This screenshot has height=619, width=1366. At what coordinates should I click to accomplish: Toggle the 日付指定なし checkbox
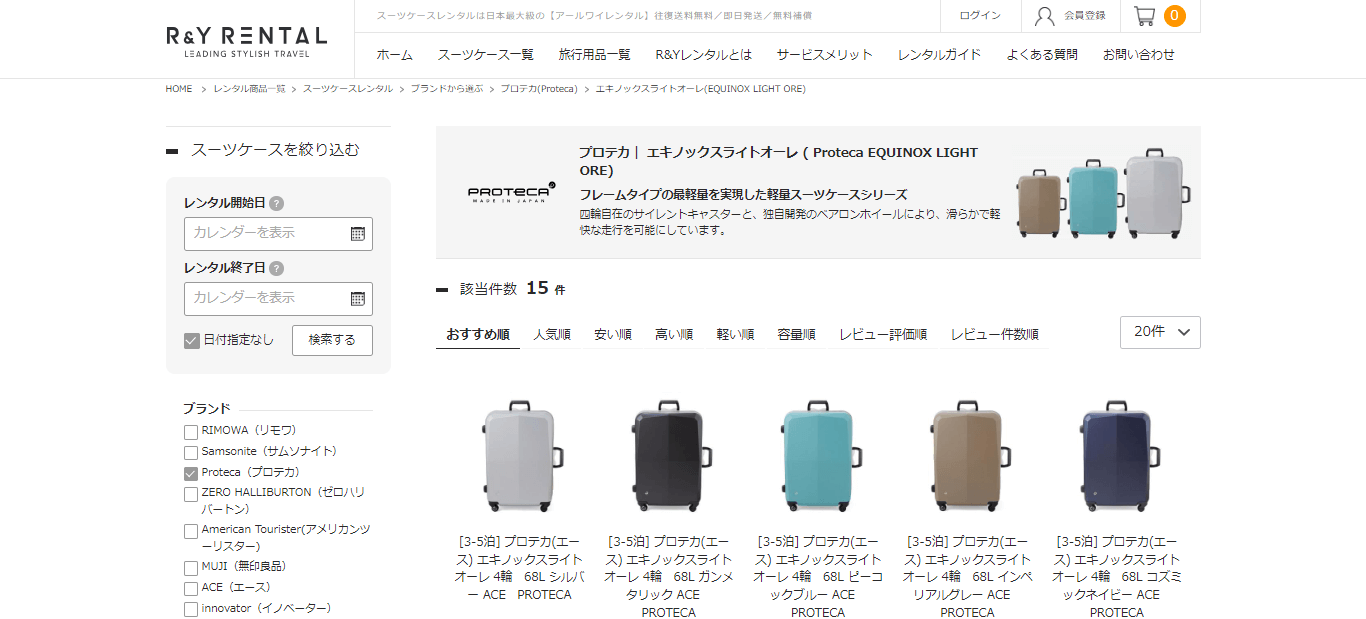192,341
